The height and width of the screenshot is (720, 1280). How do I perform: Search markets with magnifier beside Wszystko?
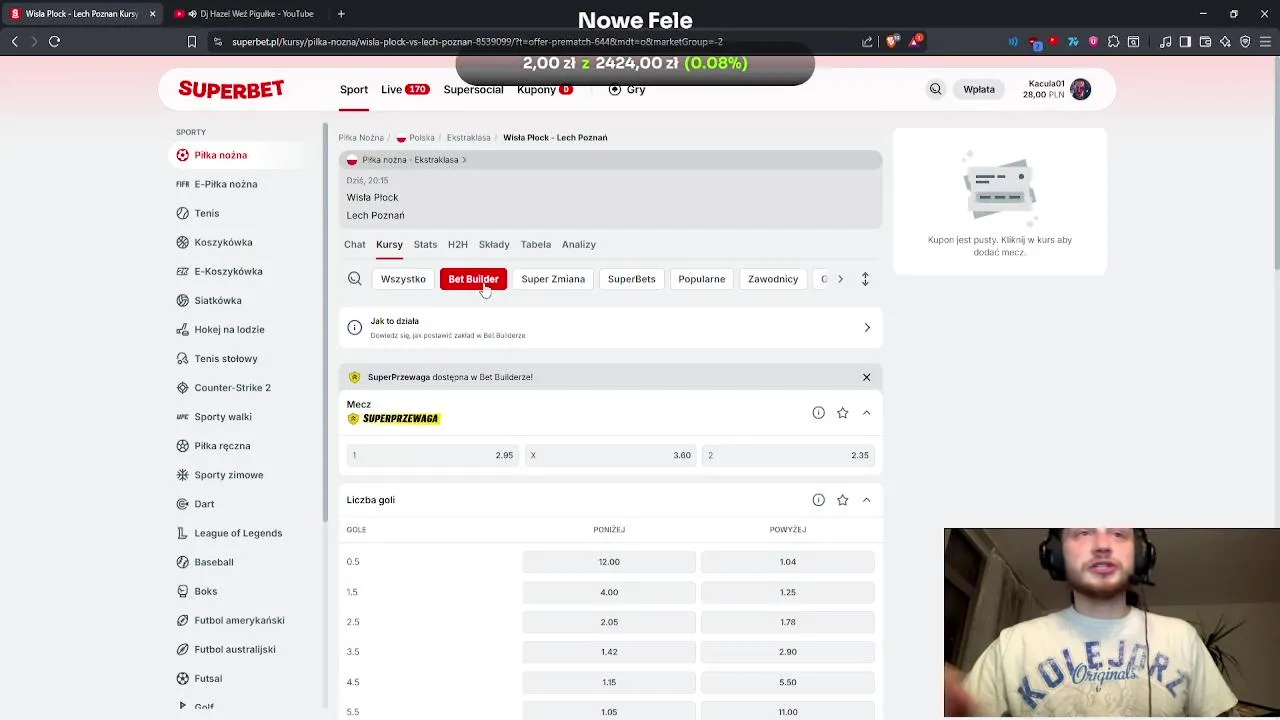coord(354,279)
